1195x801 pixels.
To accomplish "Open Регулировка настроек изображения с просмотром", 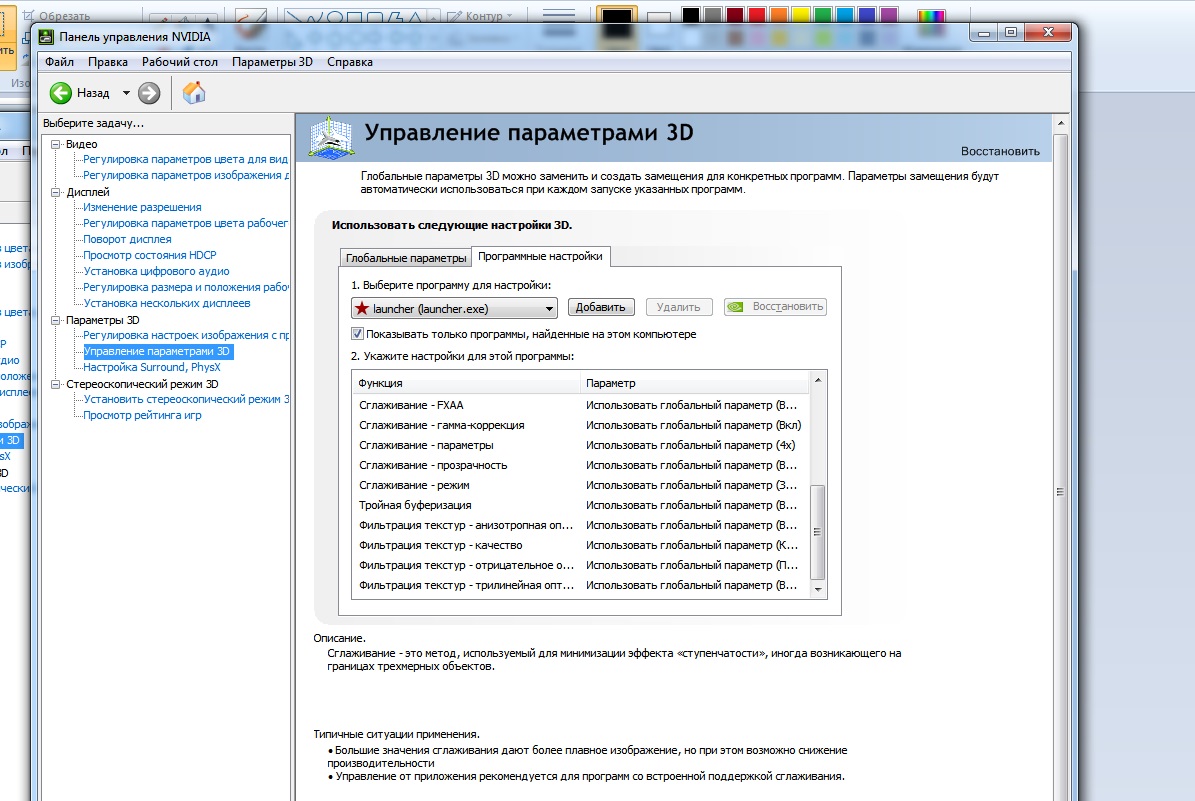I will (186, 335).
